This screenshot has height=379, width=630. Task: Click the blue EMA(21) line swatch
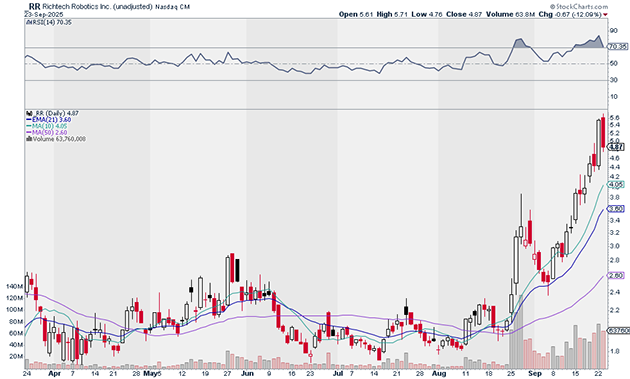pos(29,120)
